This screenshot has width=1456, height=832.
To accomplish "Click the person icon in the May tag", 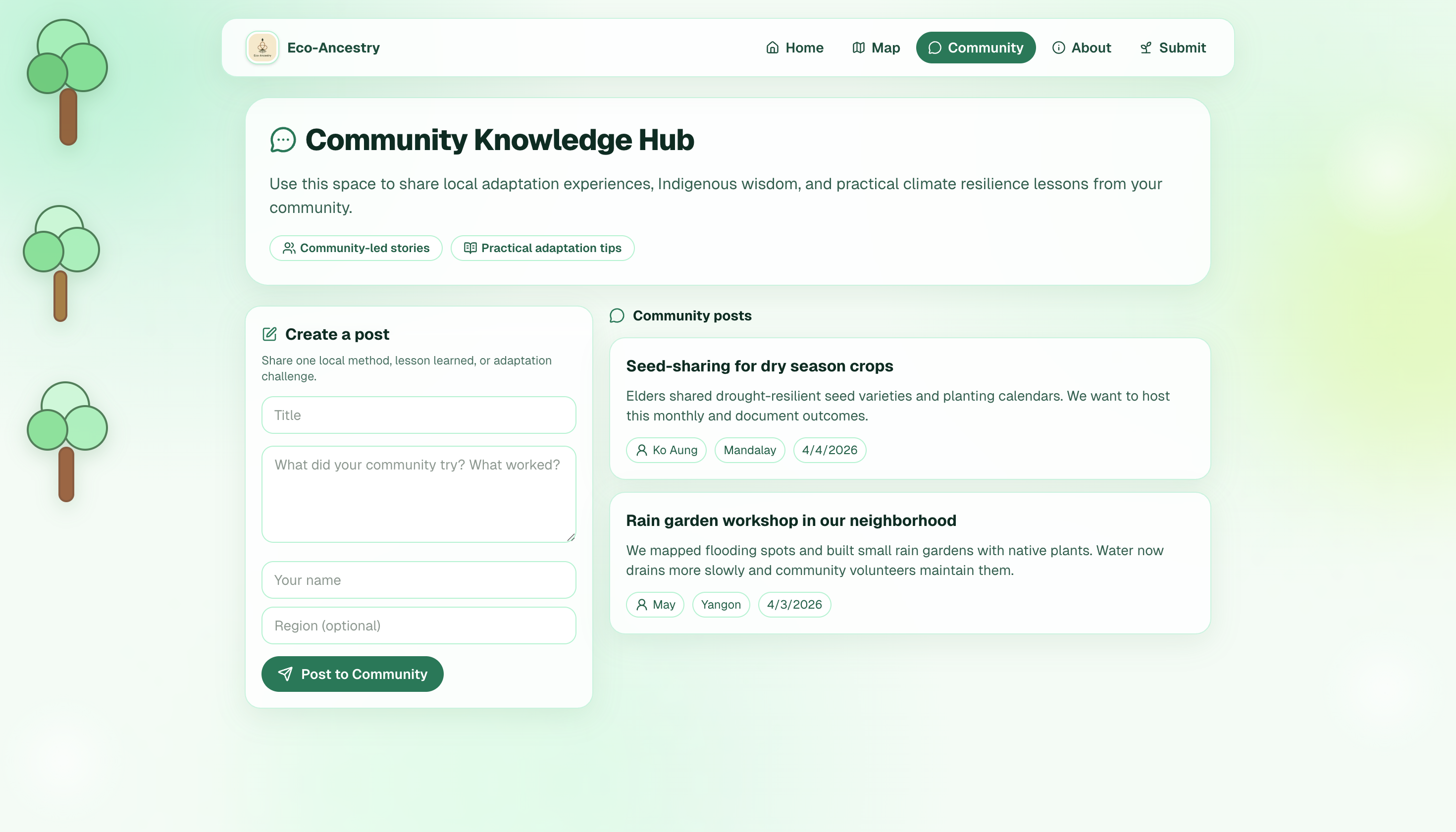I will (x=641, y=605).
